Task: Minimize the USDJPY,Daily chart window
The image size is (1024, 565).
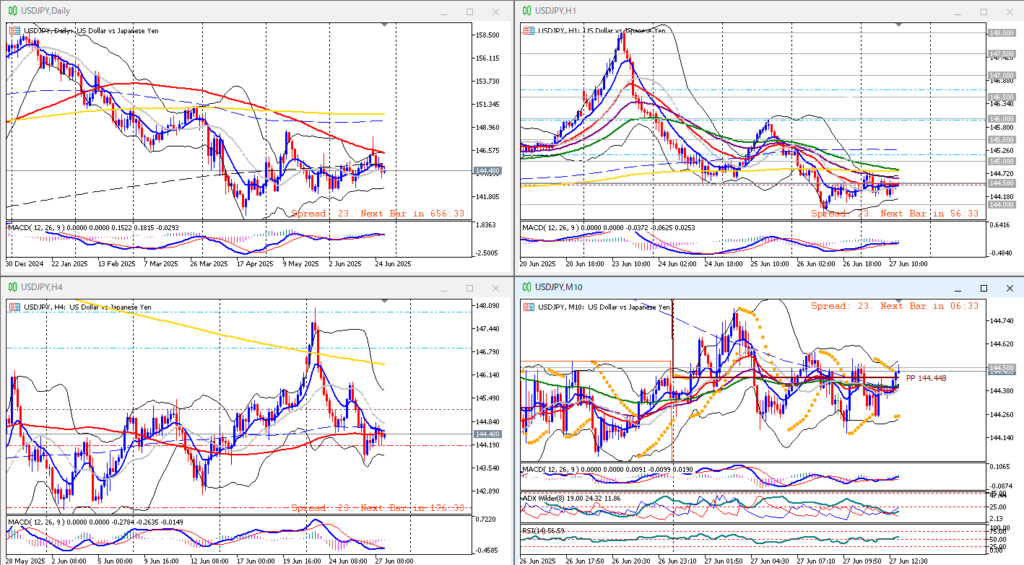Action: point(444,12)
